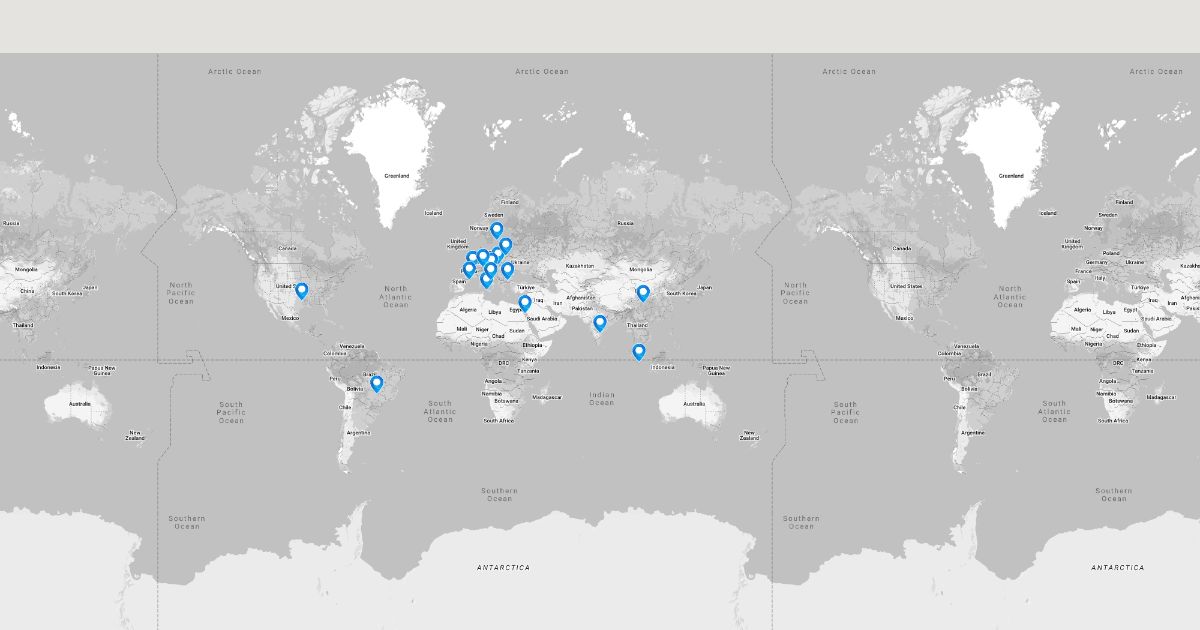This screenshot has height=630, width=1200.
Task: Click the ocean marker west of Indonesia
Action: 638,351
